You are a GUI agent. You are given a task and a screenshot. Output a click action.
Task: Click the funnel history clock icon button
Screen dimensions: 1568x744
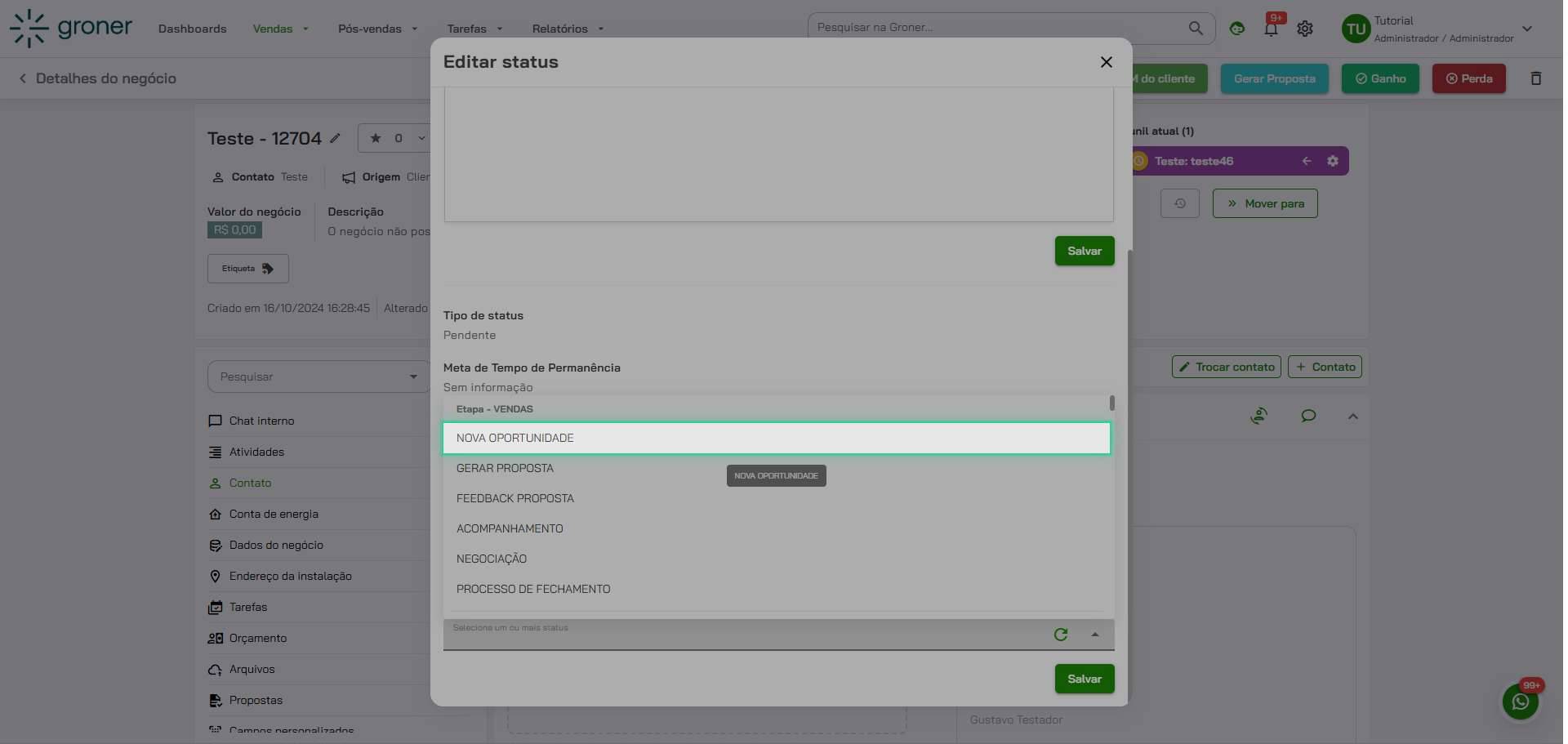point(1179,203)
